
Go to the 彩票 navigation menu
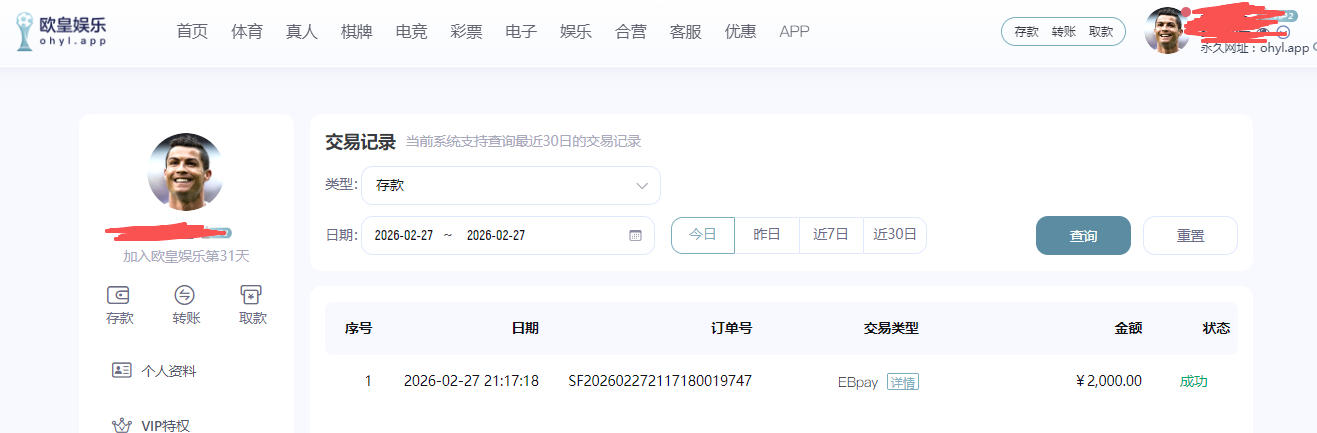(x=465, y=31)
